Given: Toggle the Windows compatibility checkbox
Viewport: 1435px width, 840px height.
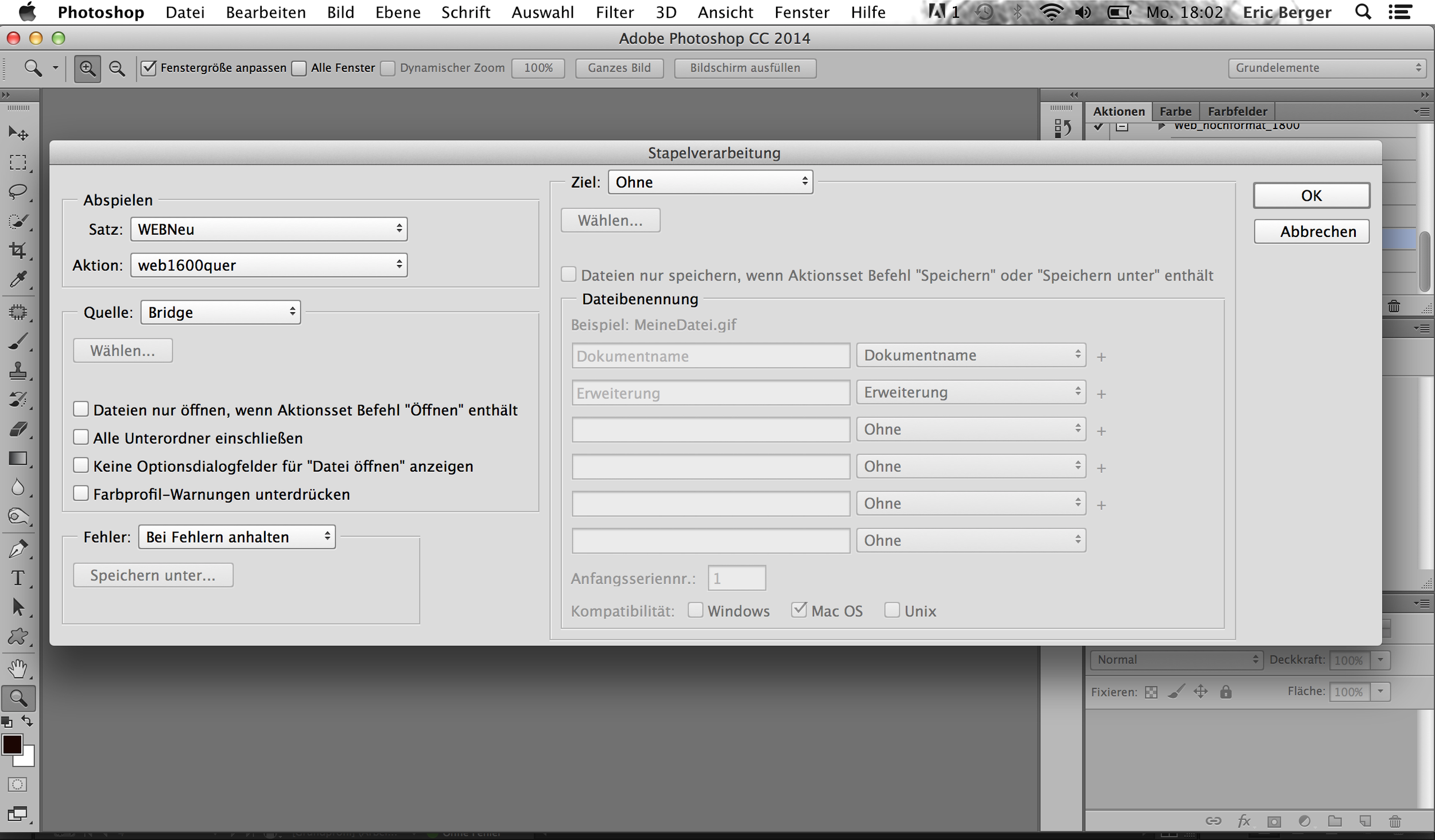Looking at the screenshot, I should pyautogui.click(x=695, y=610).
